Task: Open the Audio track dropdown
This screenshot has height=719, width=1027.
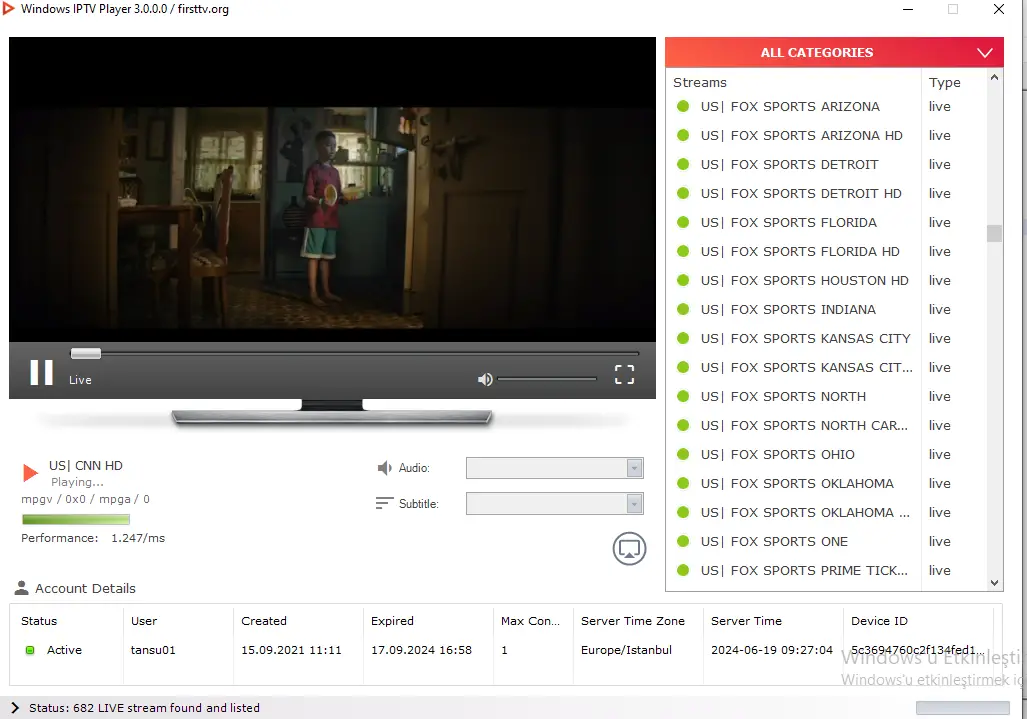Action: click(555, 468)
